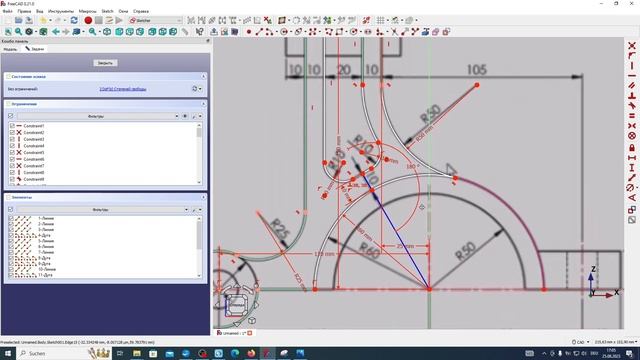Toggle checkbox for Constraint3
This screenshot has height=360, width=640.
12,139
